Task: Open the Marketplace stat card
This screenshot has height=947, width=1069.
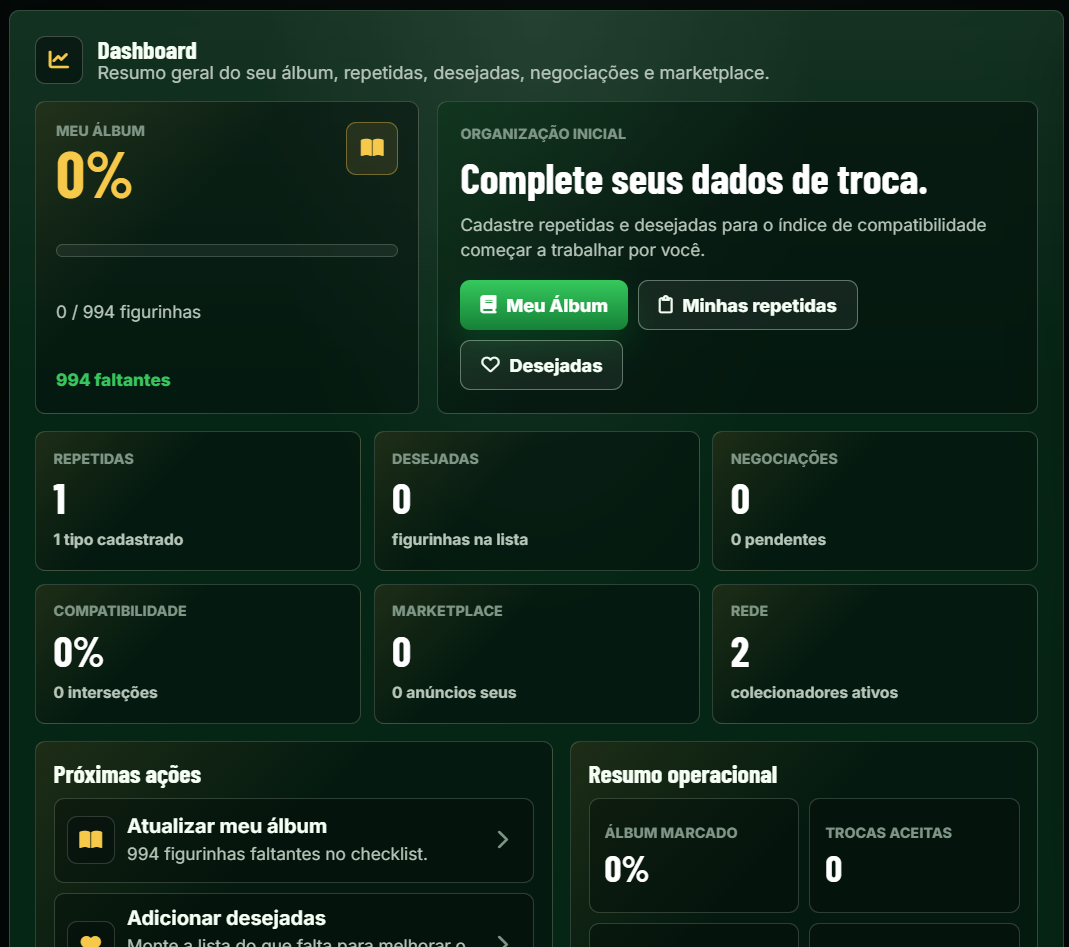Action: coord(537,653)
